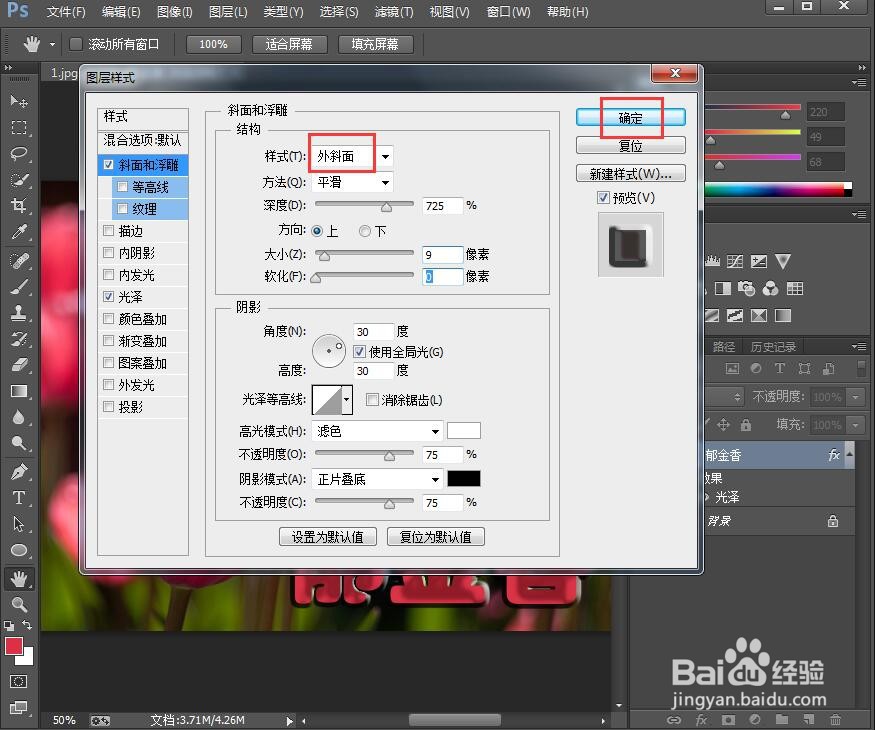This screenshot has width=875, height=730.
Task: Change screen mode icon in toolbox
Action: [x=18, y=708]
